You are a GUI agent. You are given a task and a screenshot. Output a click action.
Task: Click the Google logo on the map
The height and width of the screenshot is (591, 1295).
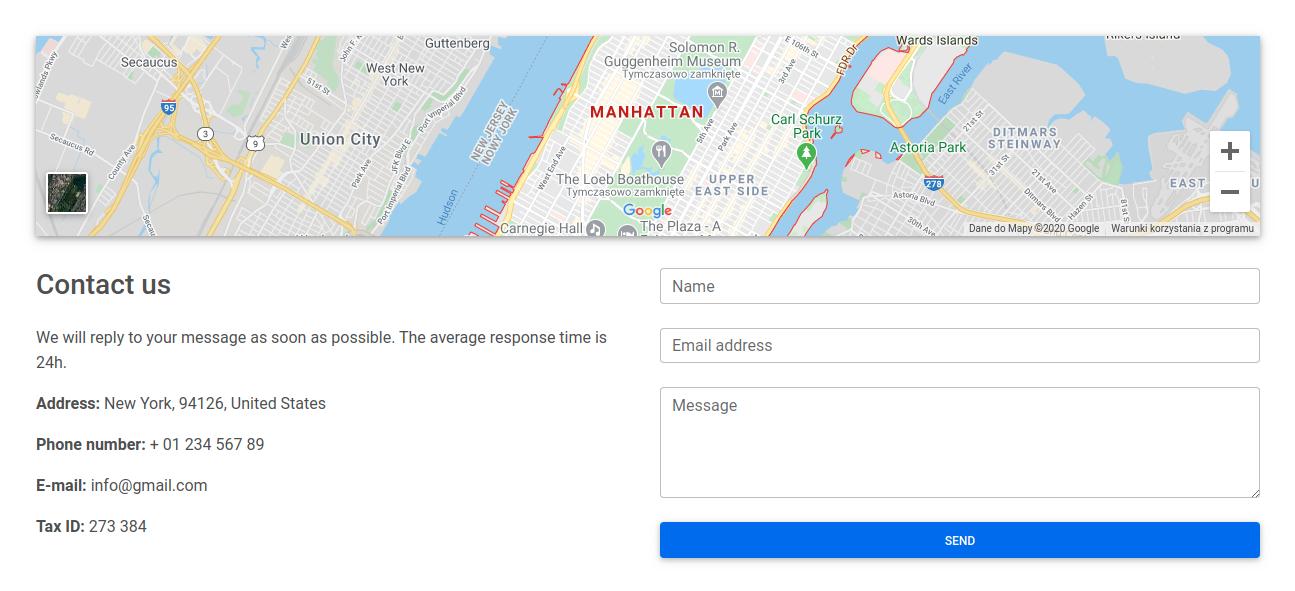click(647, 210)
